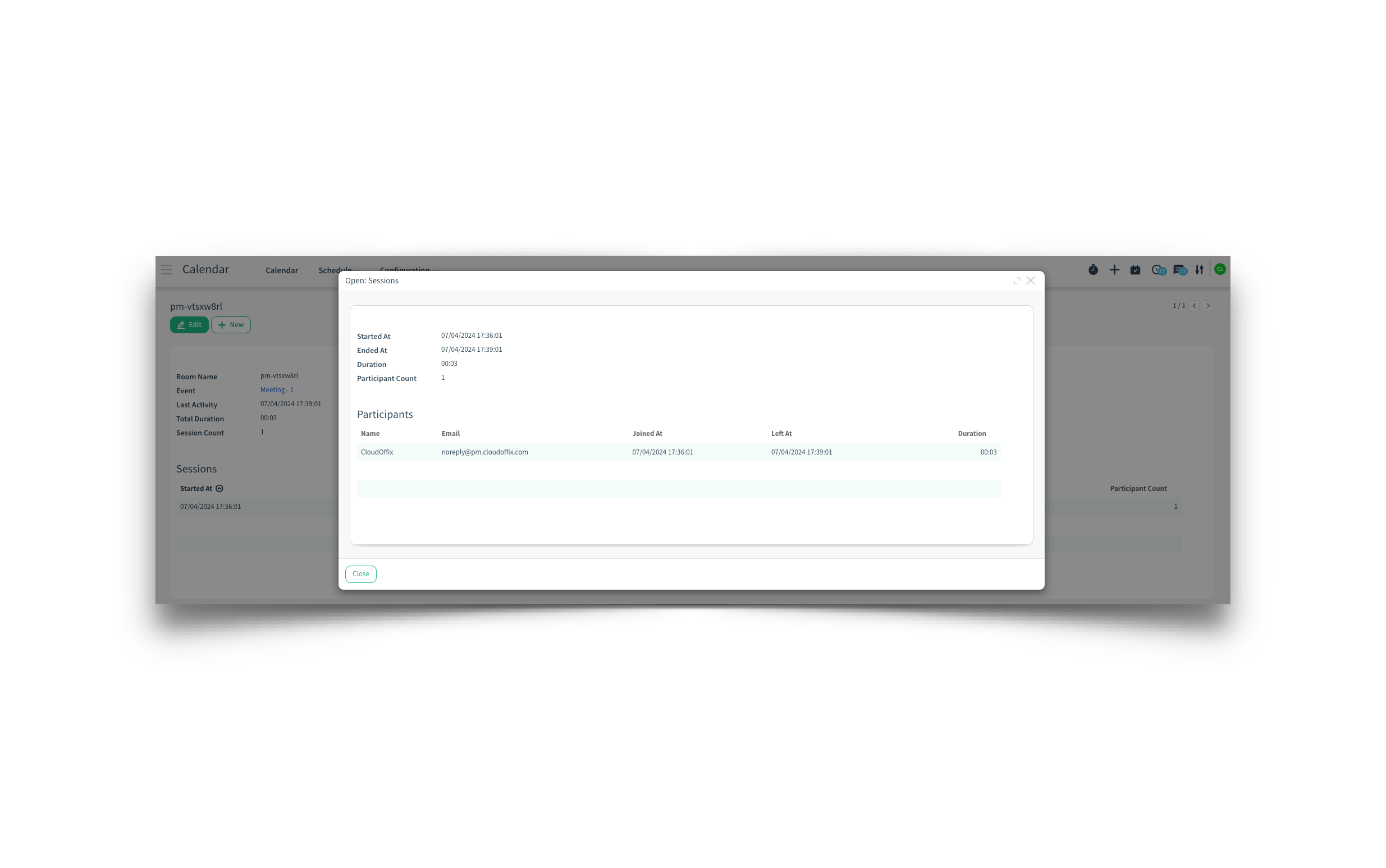Click the user avatar green icon
1386x868 pixels.
click(x=1220, y=269)
